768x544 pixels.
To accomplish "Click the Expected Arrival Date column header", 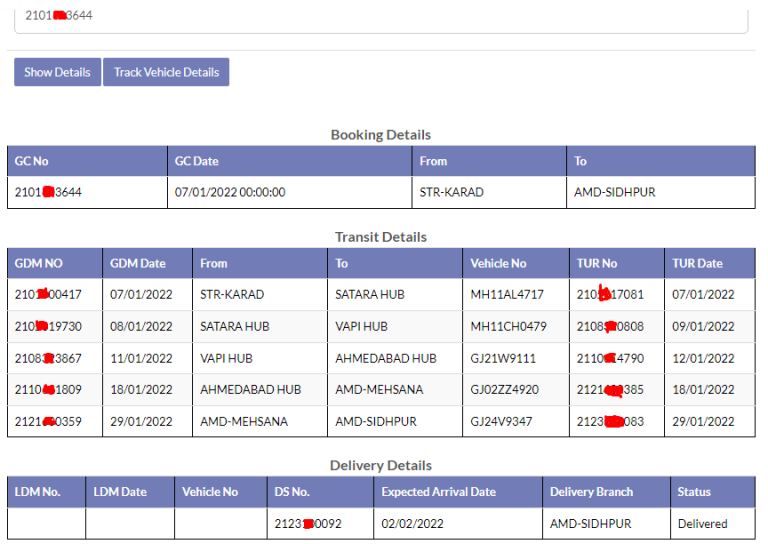I will pos(438,492).
